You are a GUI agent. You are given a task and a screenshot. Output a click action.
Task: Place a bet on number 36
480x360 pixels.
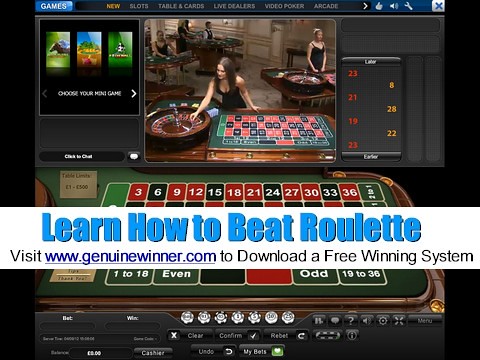[349, 192]
